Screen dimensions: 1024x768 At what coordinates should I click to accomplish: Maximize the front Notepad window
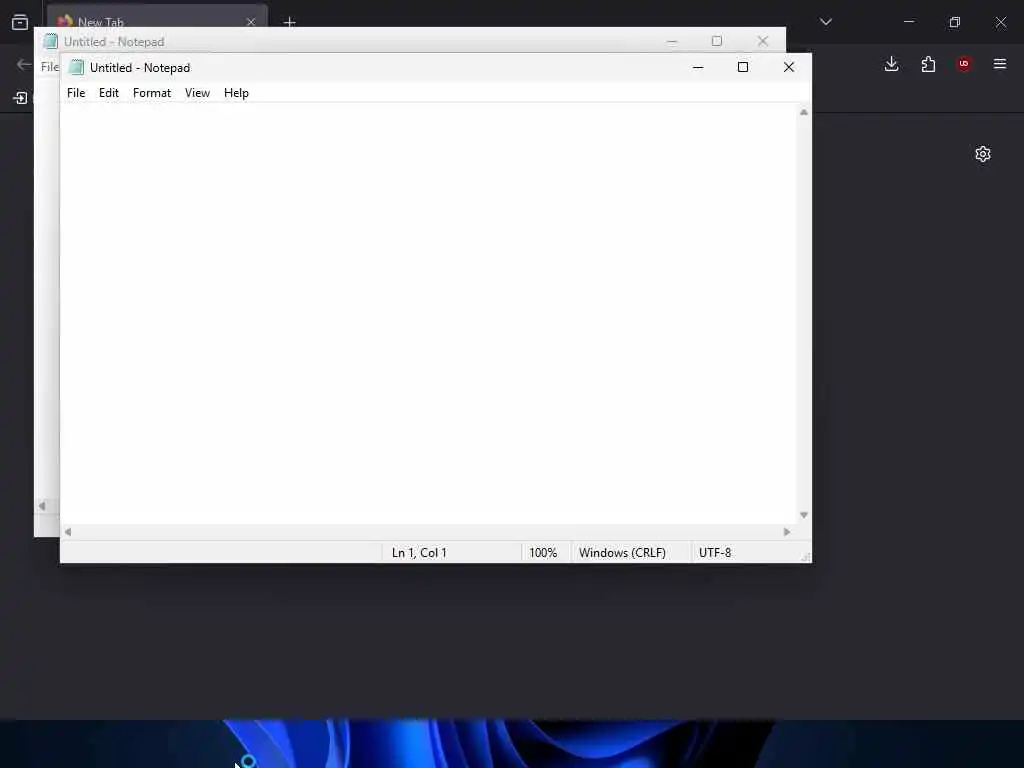click(x=743, y=67)
